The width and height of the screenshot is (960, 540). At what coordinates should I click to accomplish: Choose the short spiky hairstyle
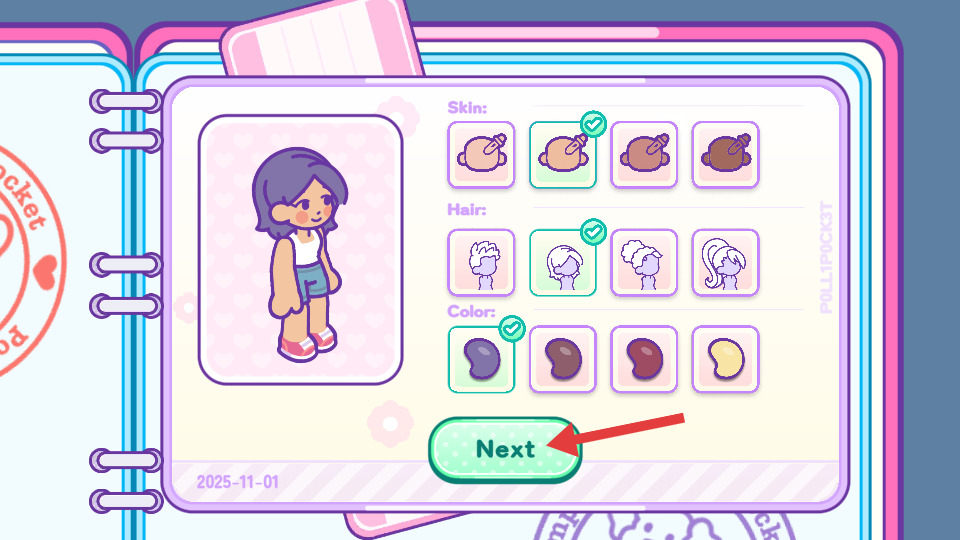click(x=481, y=263)
